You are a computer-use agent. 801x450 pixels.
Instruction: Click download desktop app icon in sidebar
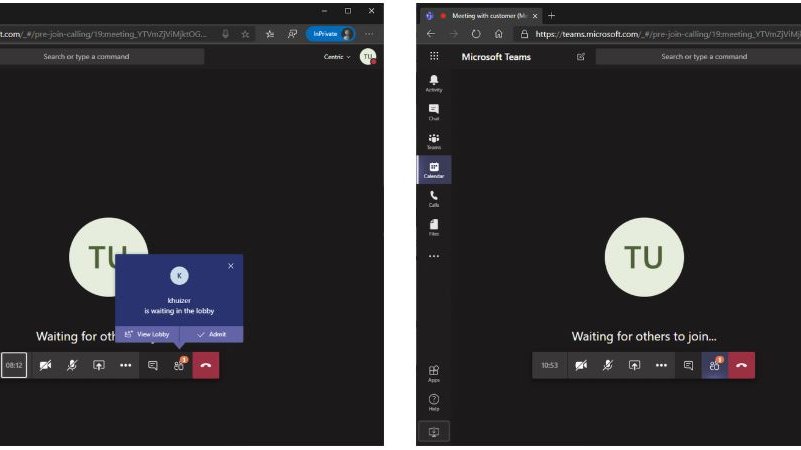(x=434, y=432)
